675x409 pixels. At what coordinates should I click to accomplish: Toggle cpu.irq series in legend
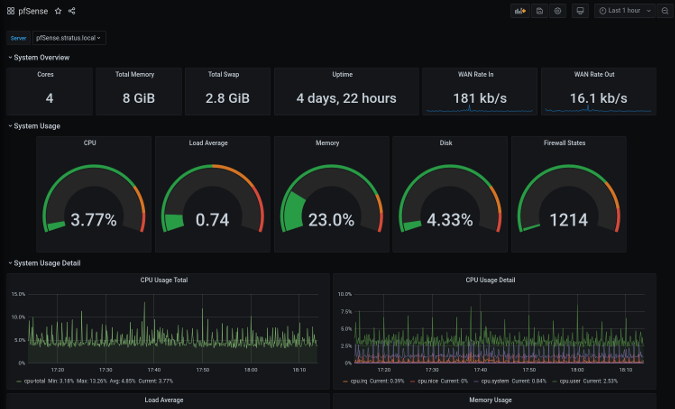coord(360,381)
